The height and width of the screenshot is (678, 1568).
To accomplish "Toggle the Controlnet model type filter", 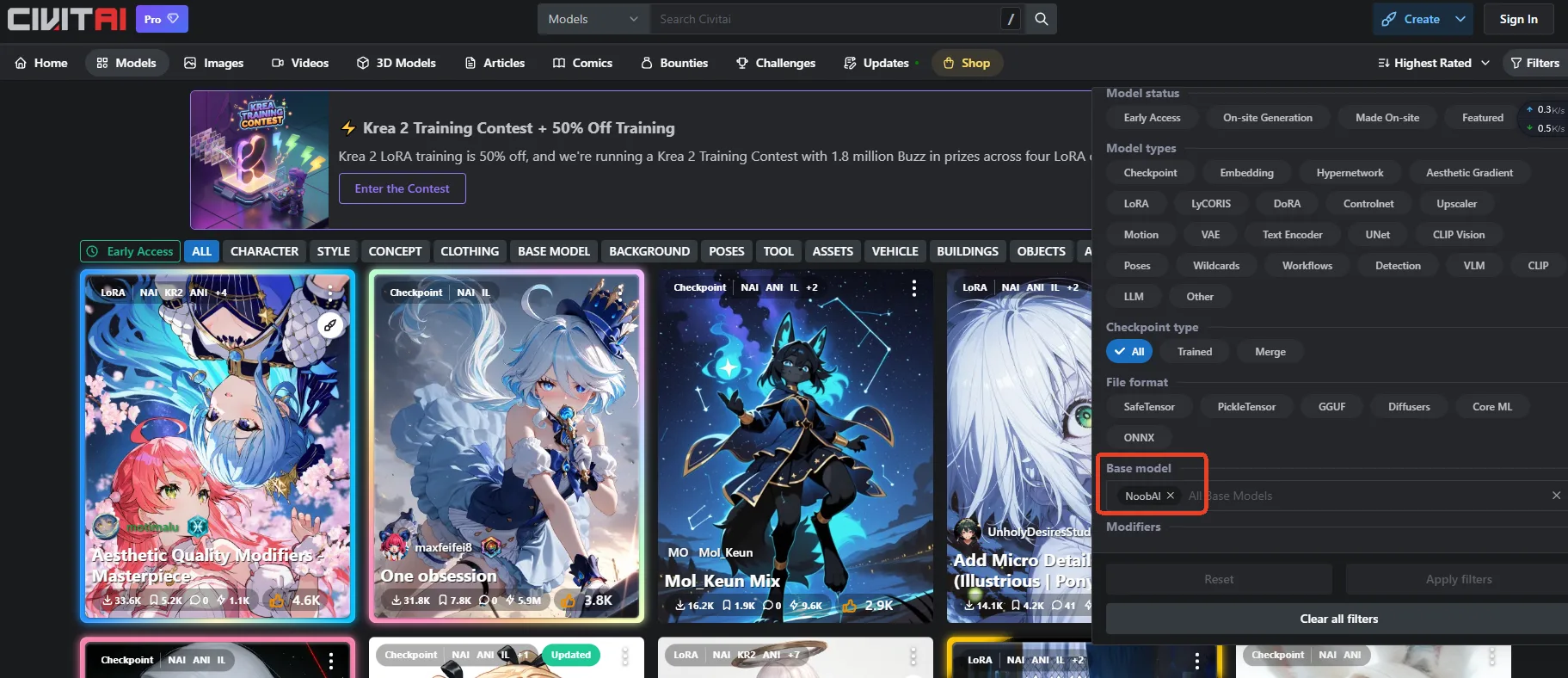I will click(x=1368, y=204).
